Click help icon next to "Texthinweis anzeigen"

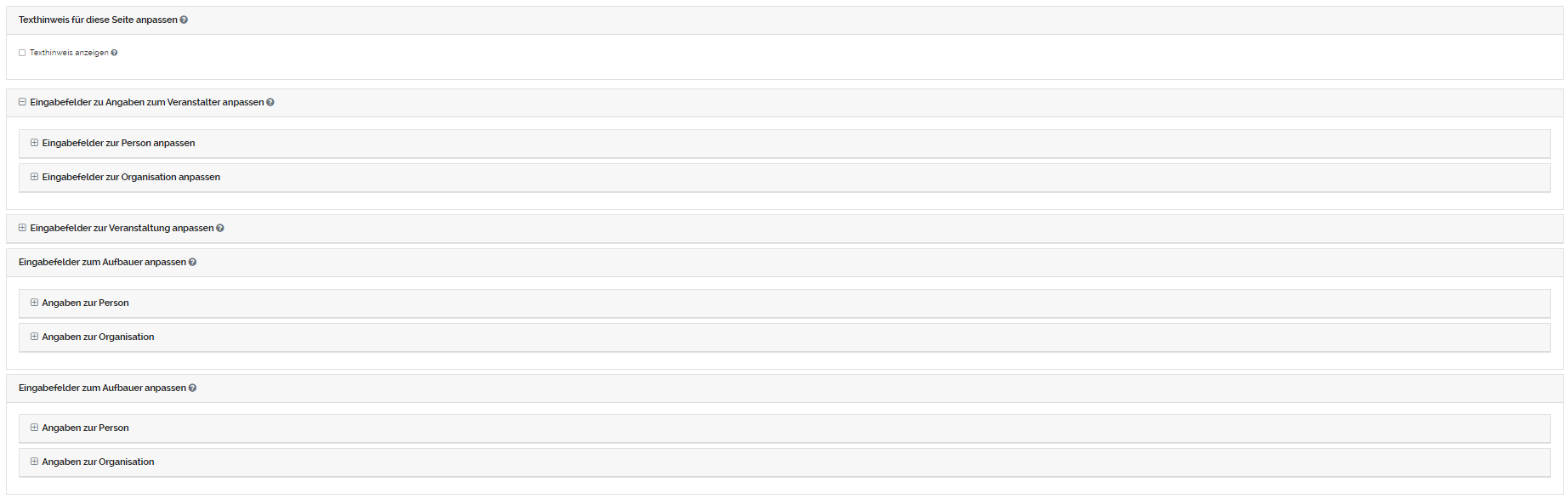[x=114, y=53]
